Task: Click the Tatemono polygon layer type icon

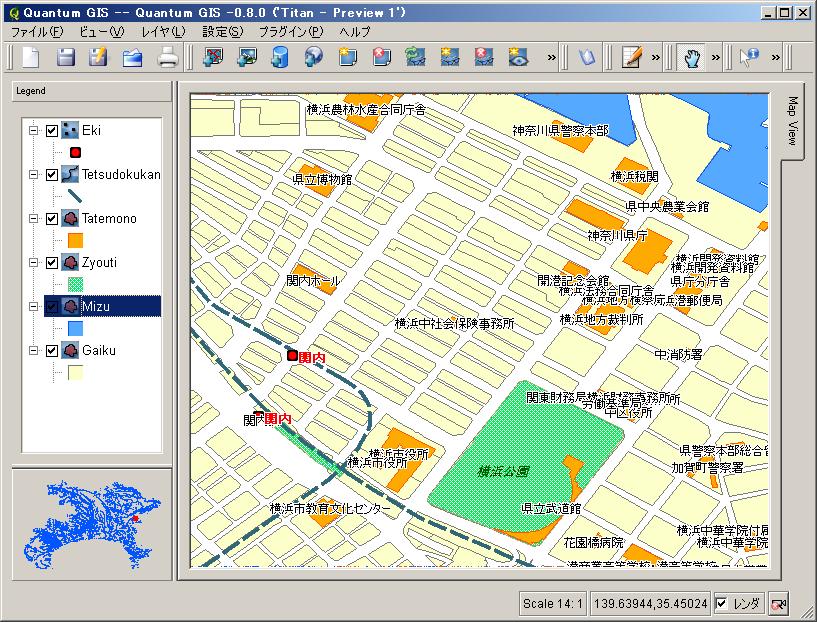Action: [70, 218]
